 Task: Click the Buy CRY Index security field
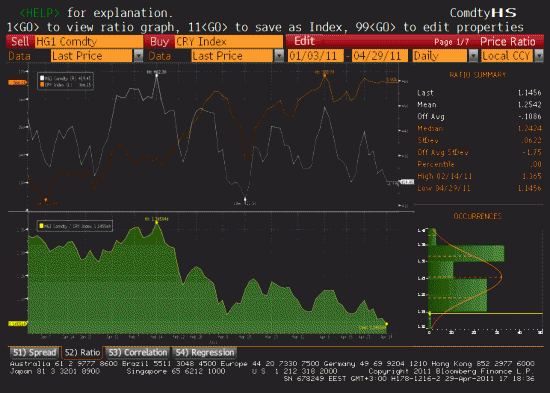coord(229,42)
